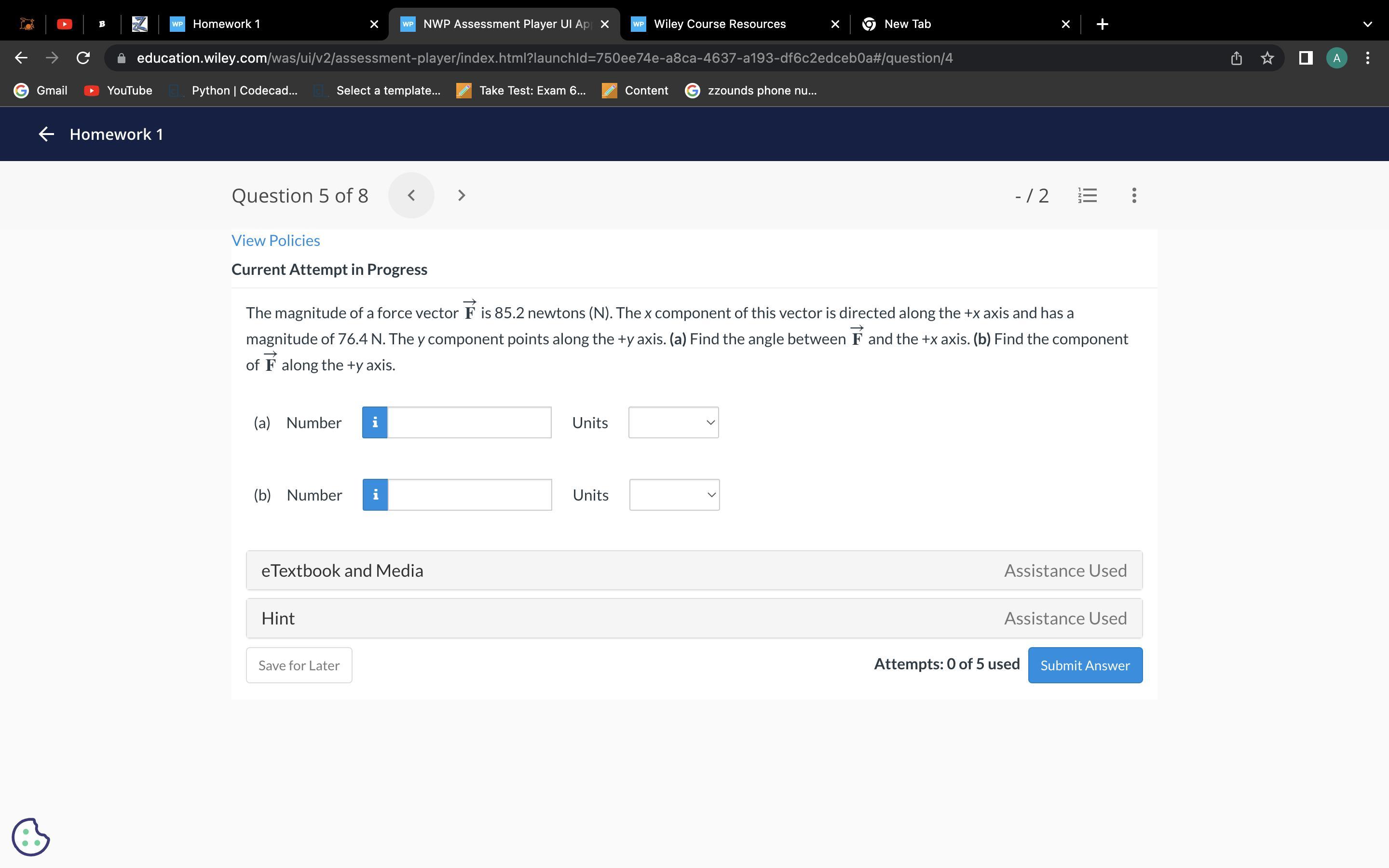The height and width of the screenshot is (868, 1389).
Task: Open the Chrome profile avatar
Action: (x=1336, y=58)
